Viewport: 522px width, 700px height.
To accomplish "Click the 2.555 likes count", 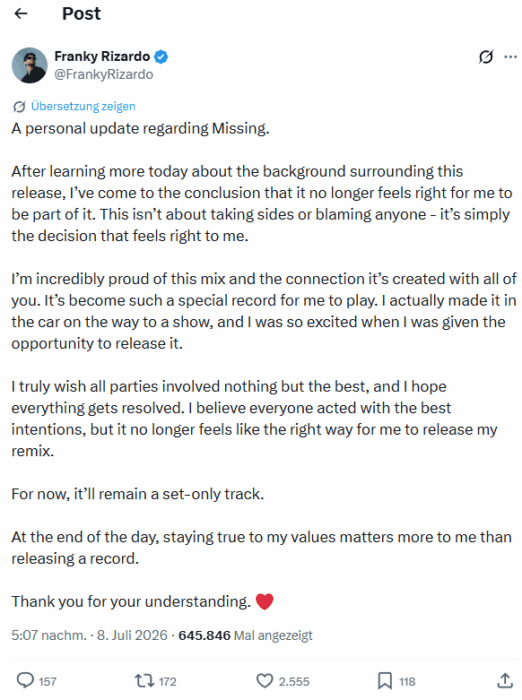I will tap(294, 681).
